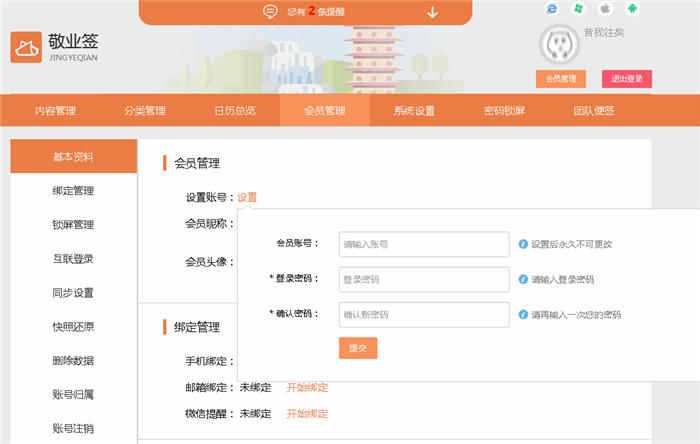Focus the 确认密码 input field

click(424, 314)
